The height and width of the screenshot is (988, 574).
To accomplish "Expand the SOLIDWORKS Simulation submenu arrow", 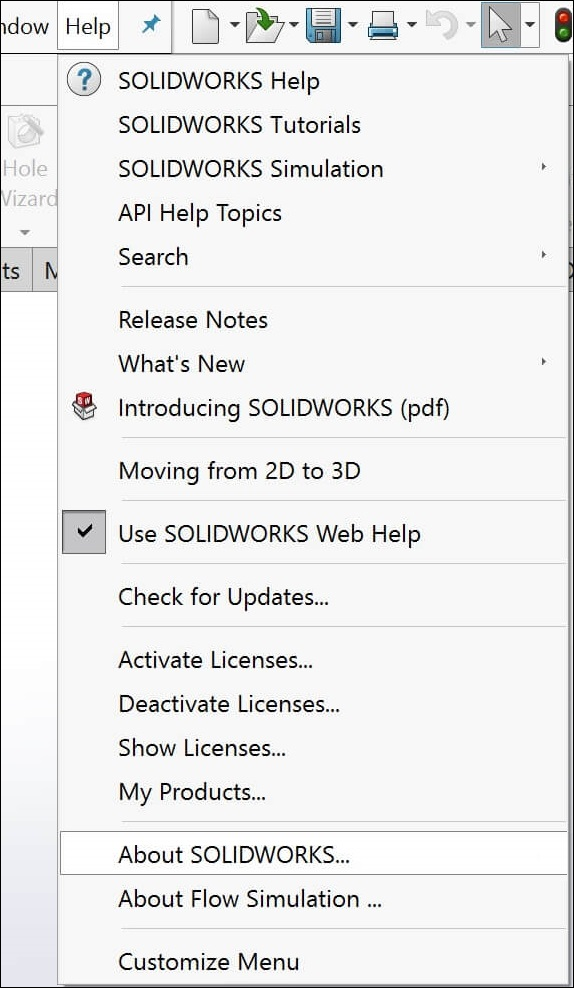I will tap(543, 167).
